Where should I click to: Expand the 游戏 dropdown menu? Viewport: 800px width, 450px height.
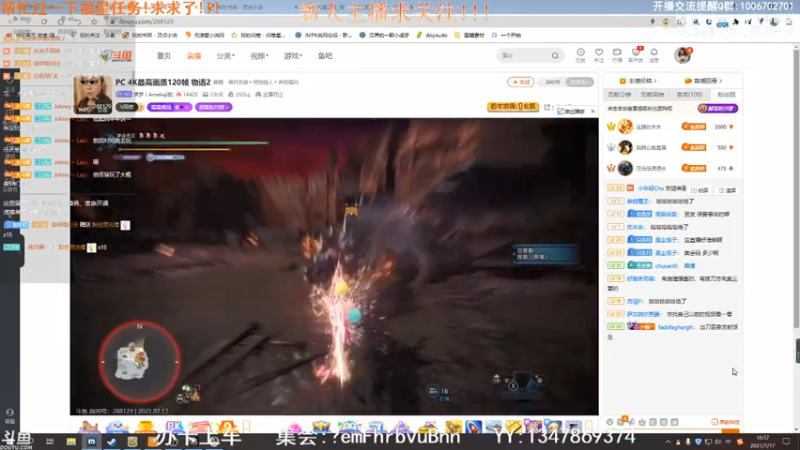click(x=293, y=56)
